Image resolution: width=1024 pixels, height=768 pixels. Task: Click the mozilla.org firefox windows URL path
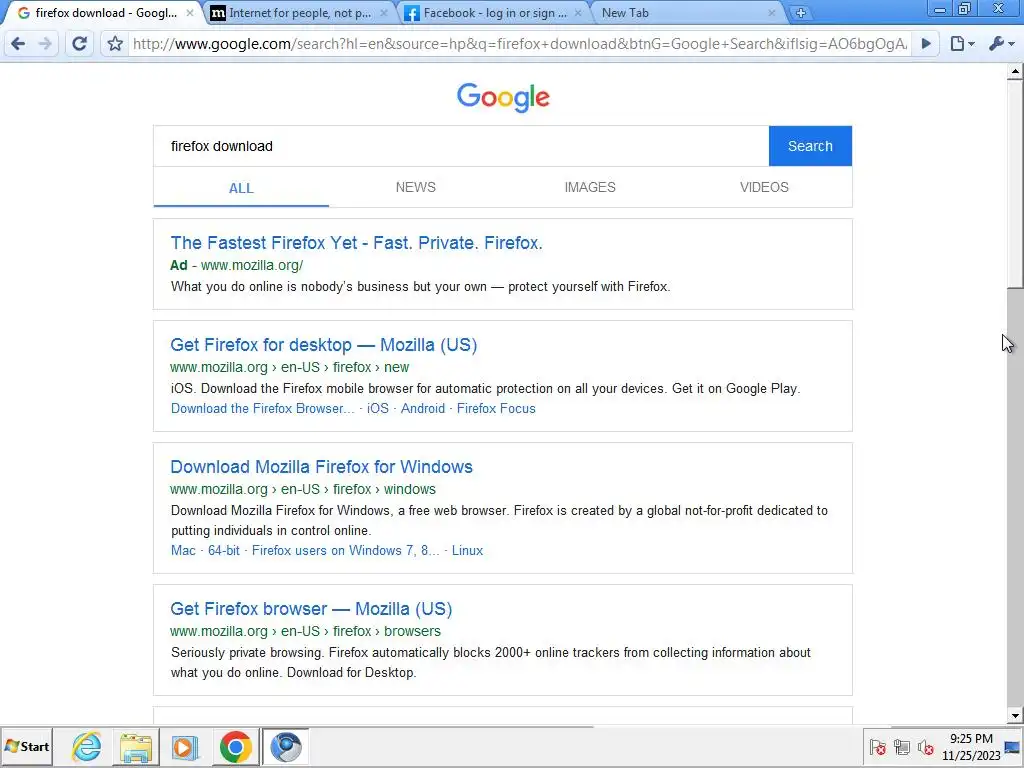(303, 489)
